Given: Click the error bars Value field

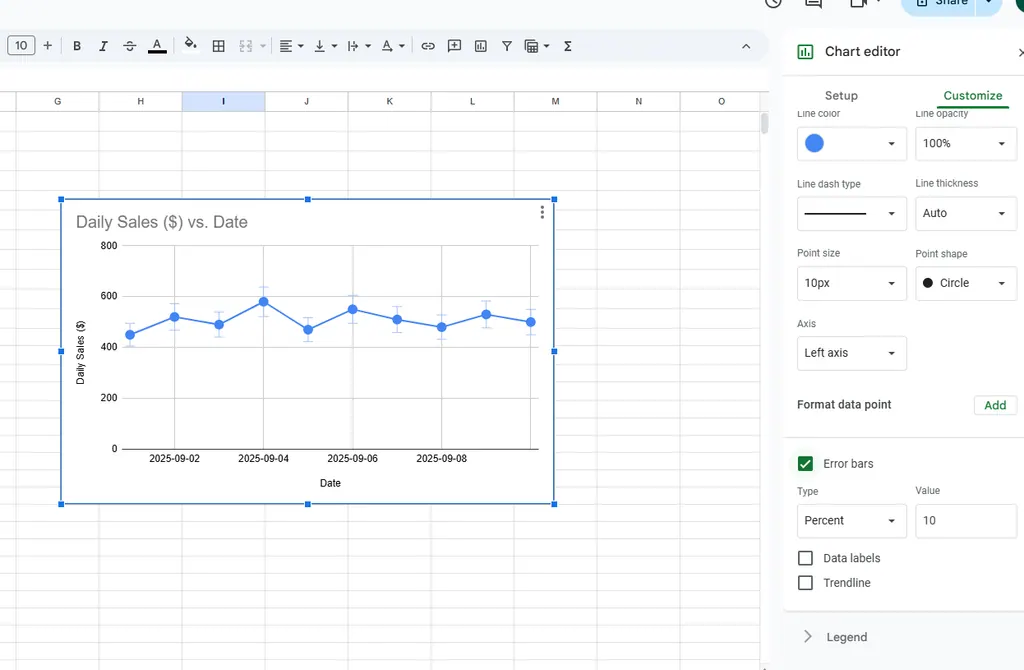Looking at the screenshot, I should pyautogui.click(x=965, y=521).
